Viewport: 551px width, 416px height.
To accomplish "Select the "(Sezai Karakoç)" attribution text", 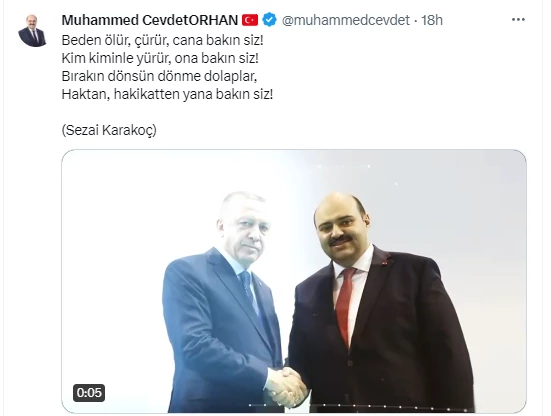I will coord(109,130).
